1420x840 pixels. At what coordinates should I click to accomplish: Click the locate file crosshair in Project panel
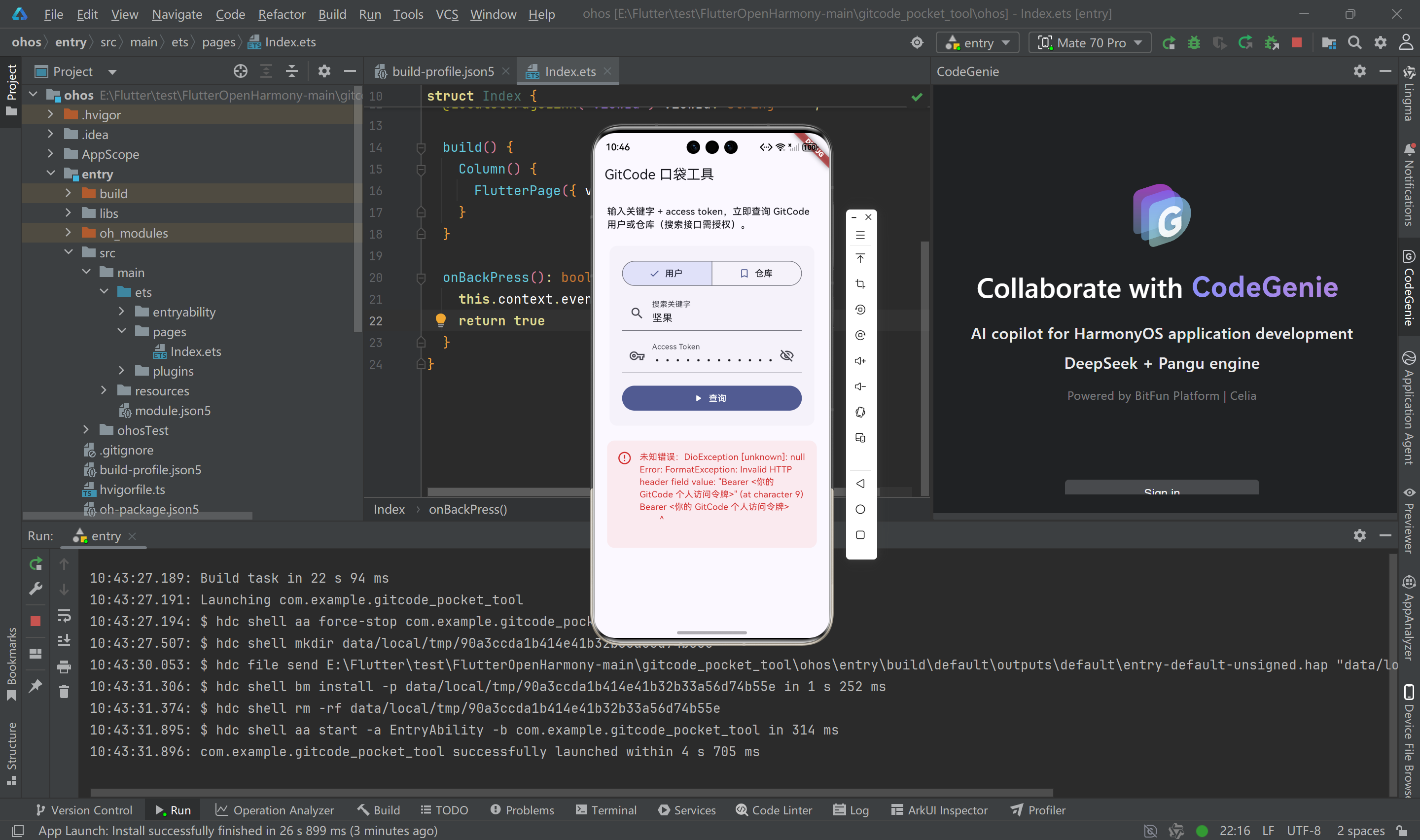241,71
